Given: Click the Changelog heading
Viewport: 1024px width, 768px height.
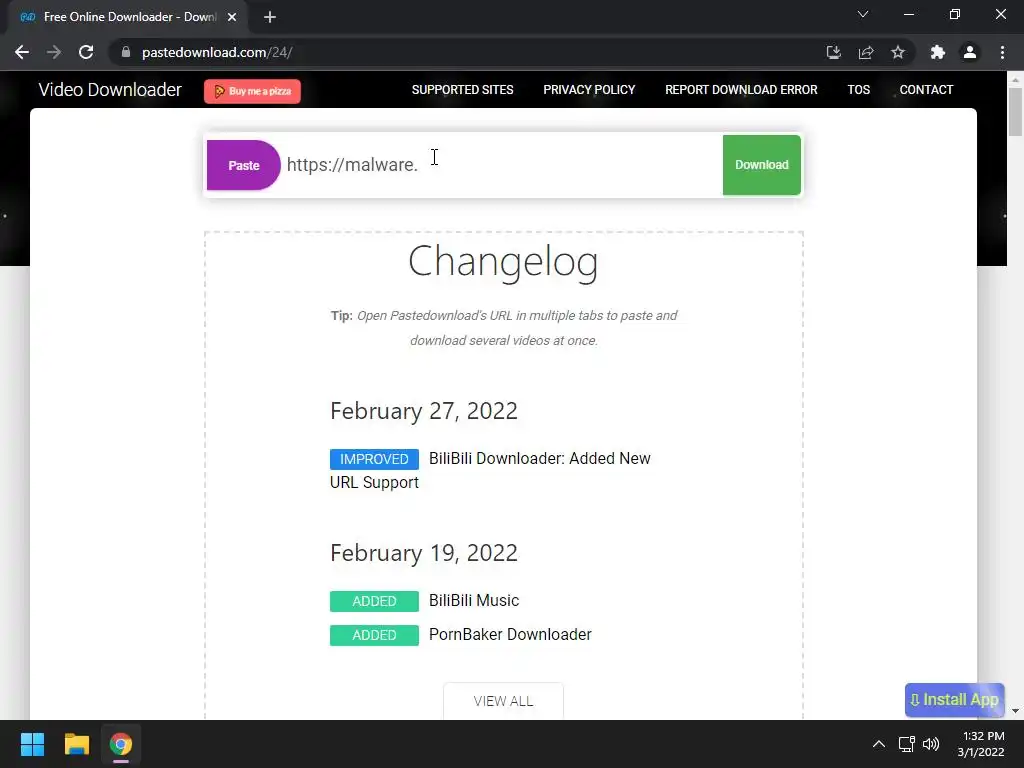Looking at the screenshot, I should click(x=503, y=262).
